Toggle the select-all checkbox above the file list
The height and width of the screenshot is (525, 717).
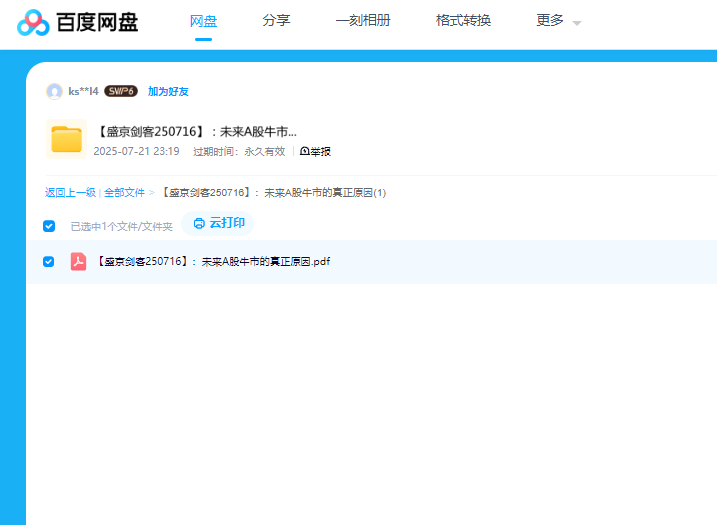[49, 226]
